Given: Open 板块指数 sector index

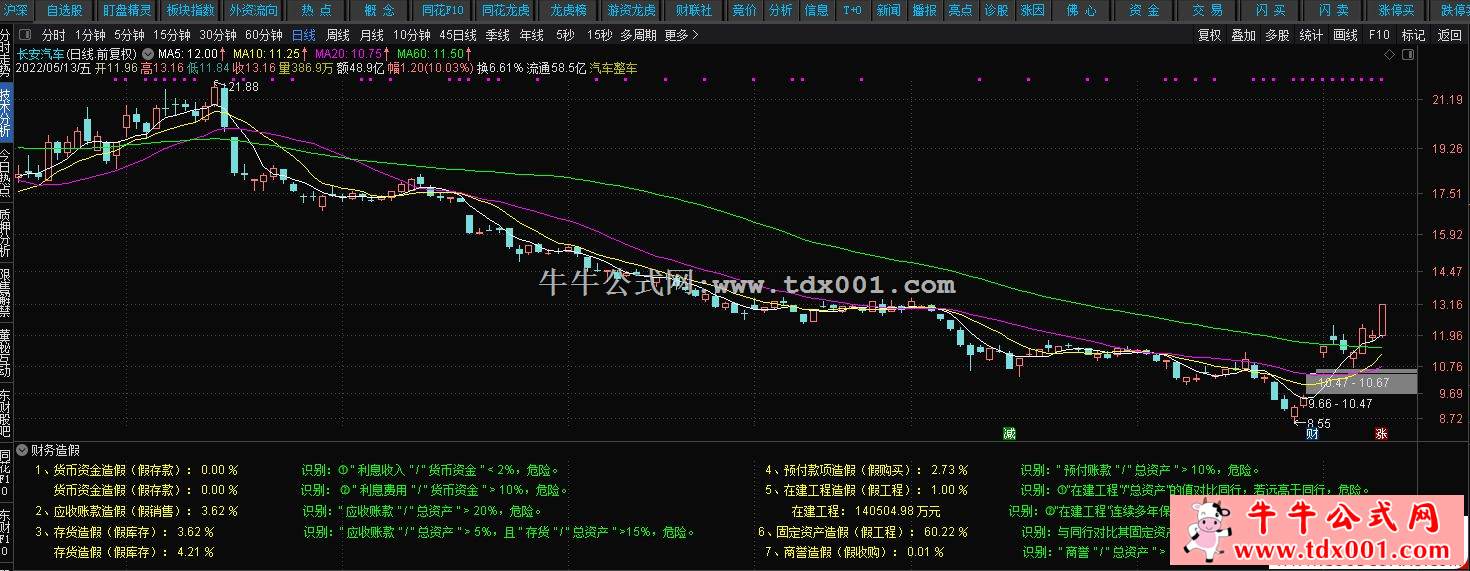Looking at the screenshot, I should [190, 10].
